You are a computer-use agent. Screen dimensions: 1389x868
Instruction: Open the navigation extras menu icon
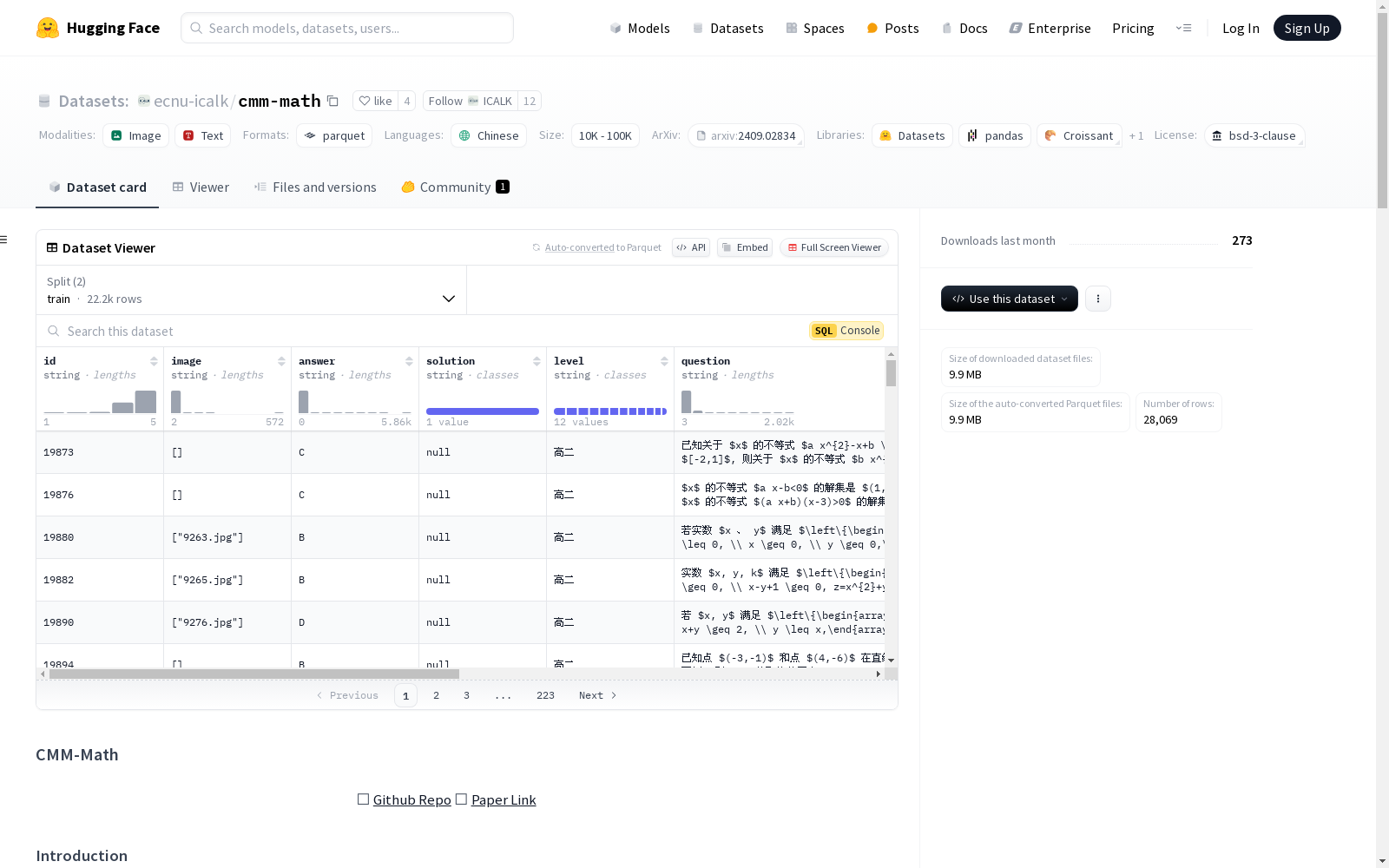click(1183, 28)
